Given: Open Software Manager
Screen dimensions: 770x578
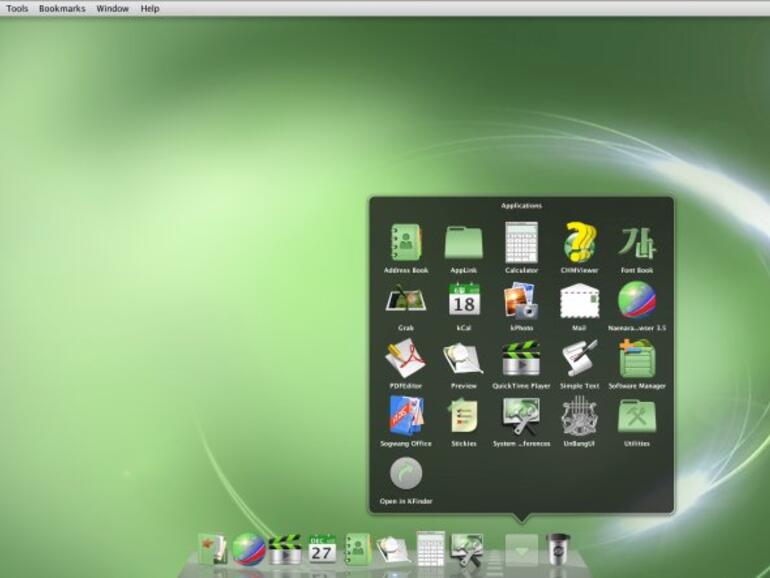Looking at the screenshot, I should coord(637,358).
